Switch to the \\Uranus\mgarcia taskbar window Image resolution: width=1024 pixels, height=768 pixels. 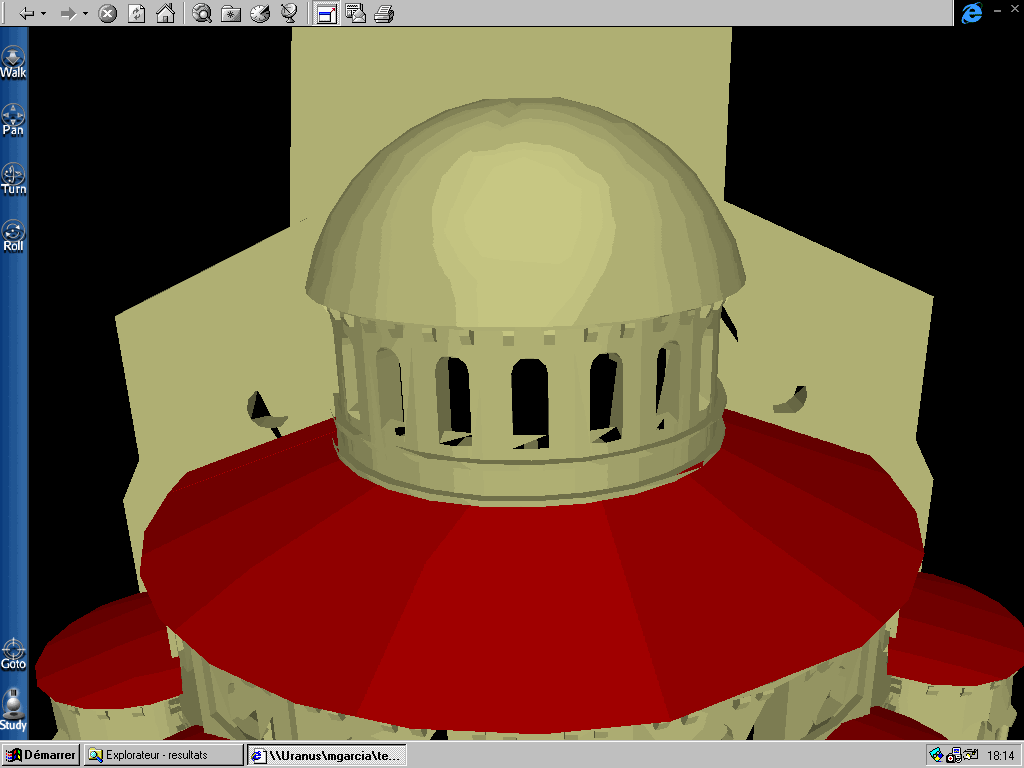point(327,755)
